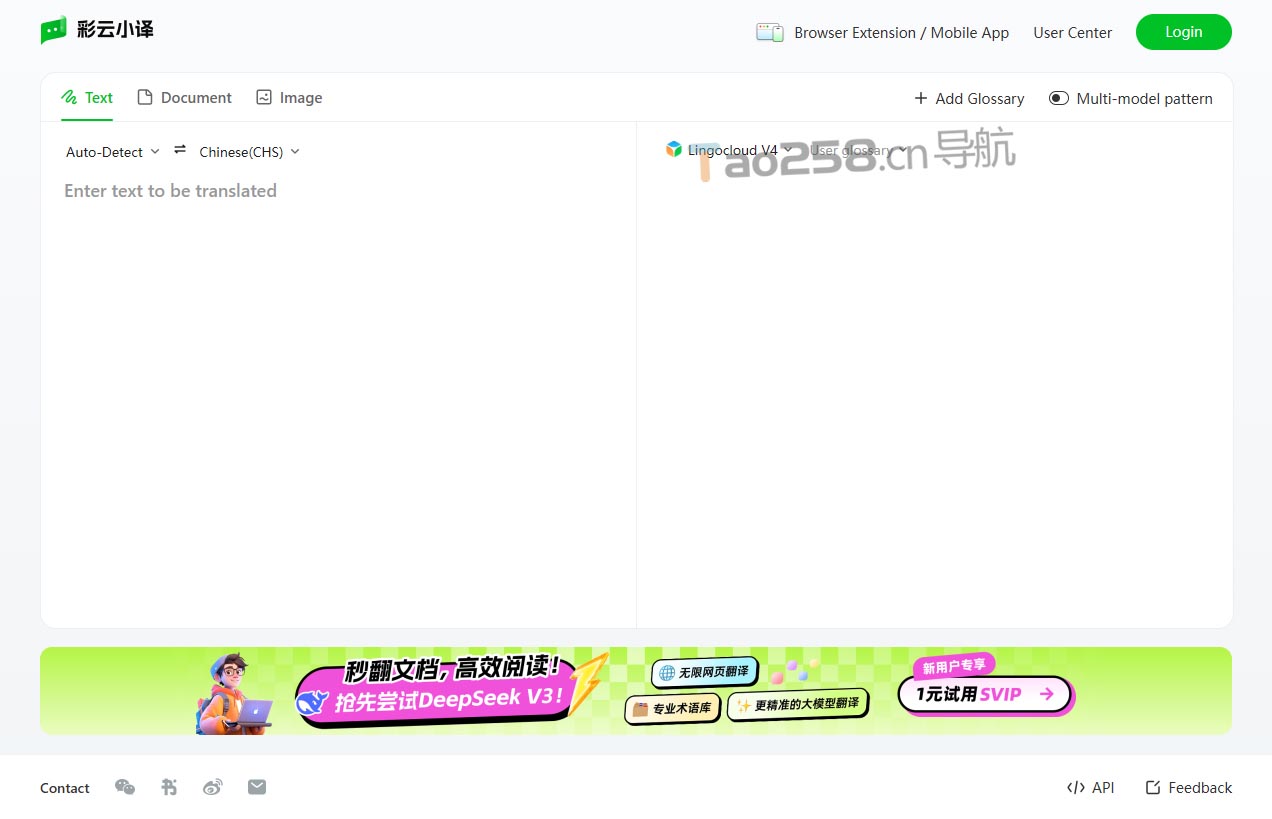
Task: Click the 专业术语库 banner tag
Action: (x=673, y=708)
